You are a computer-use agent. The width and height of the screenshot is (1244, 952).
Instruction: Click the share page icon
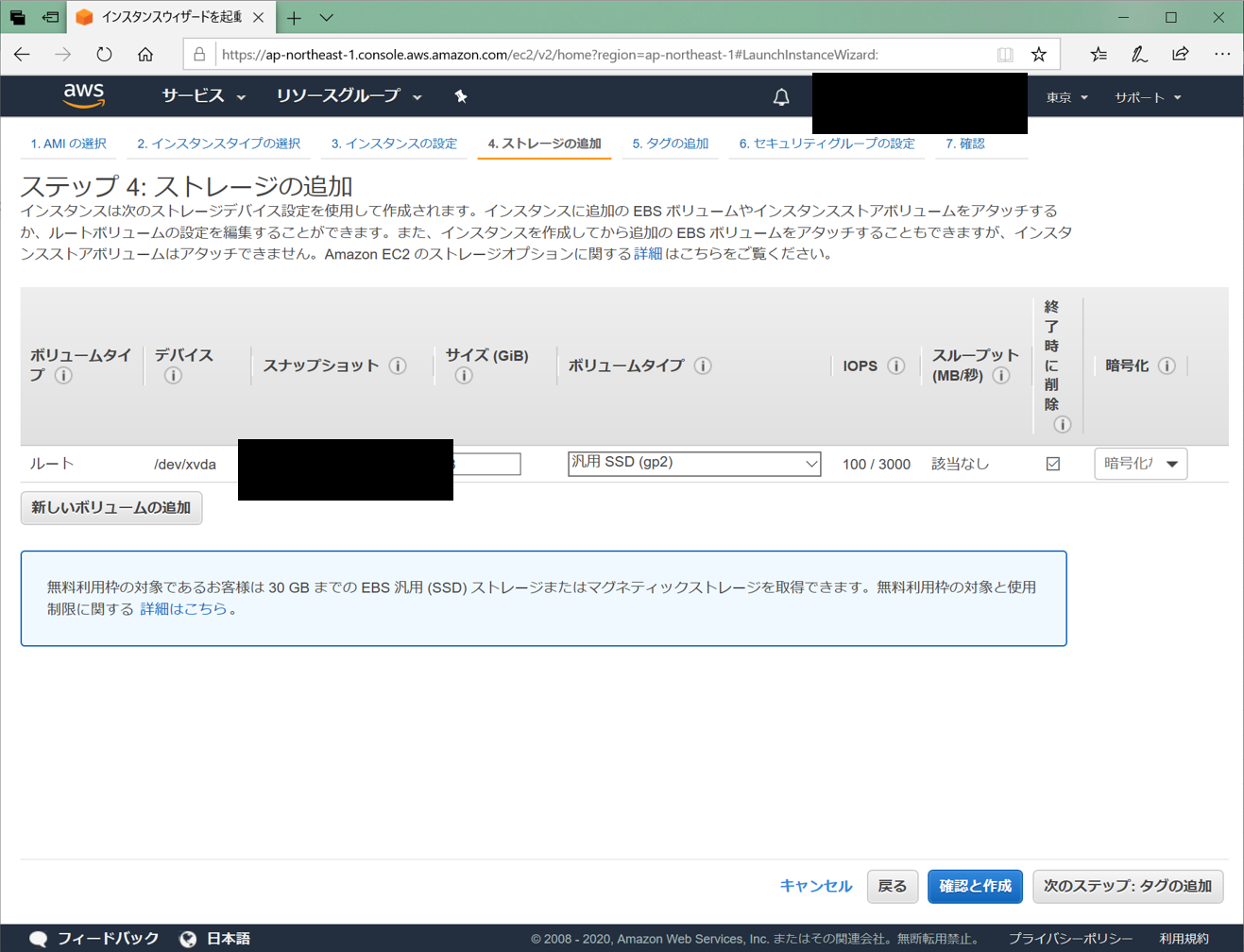click(x=1181, y=54)
